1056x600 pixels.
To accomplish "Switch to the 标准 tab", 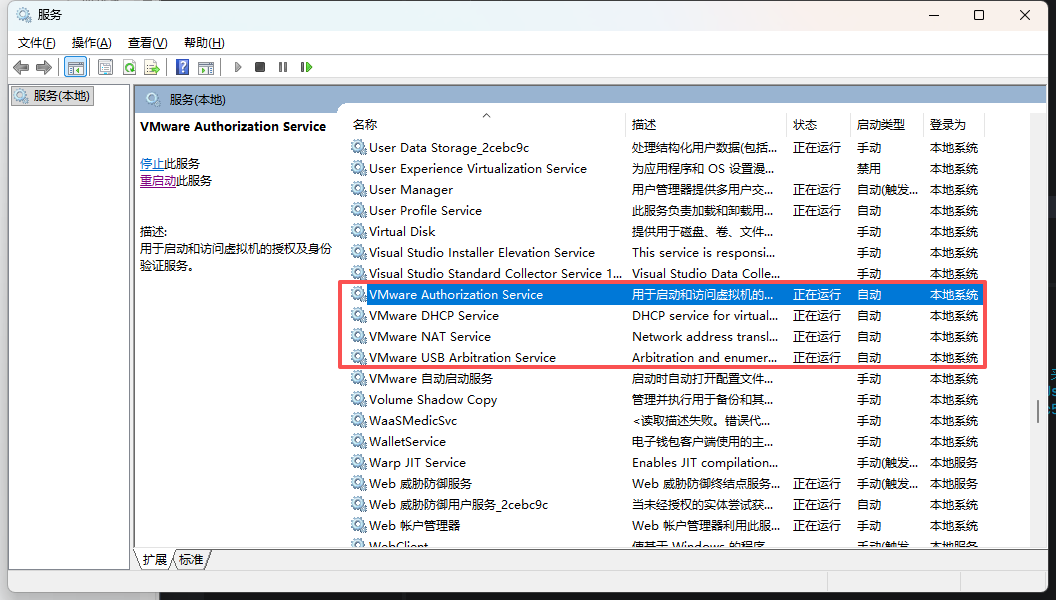I will (191, 560).
